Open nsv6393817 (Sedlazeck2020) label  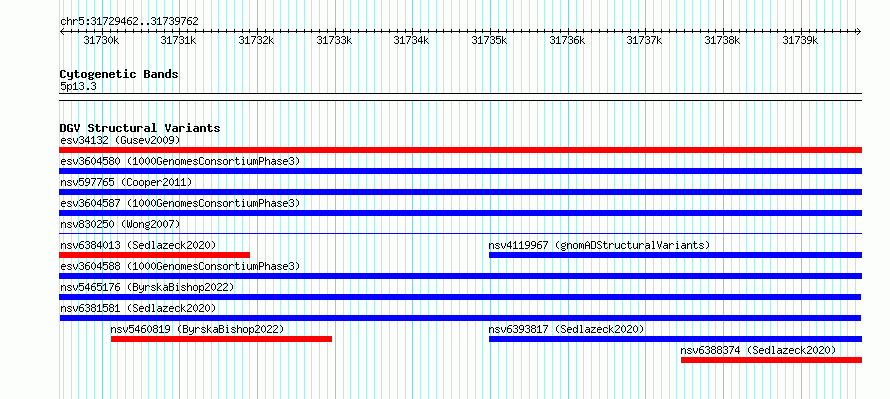coord(566,329)
